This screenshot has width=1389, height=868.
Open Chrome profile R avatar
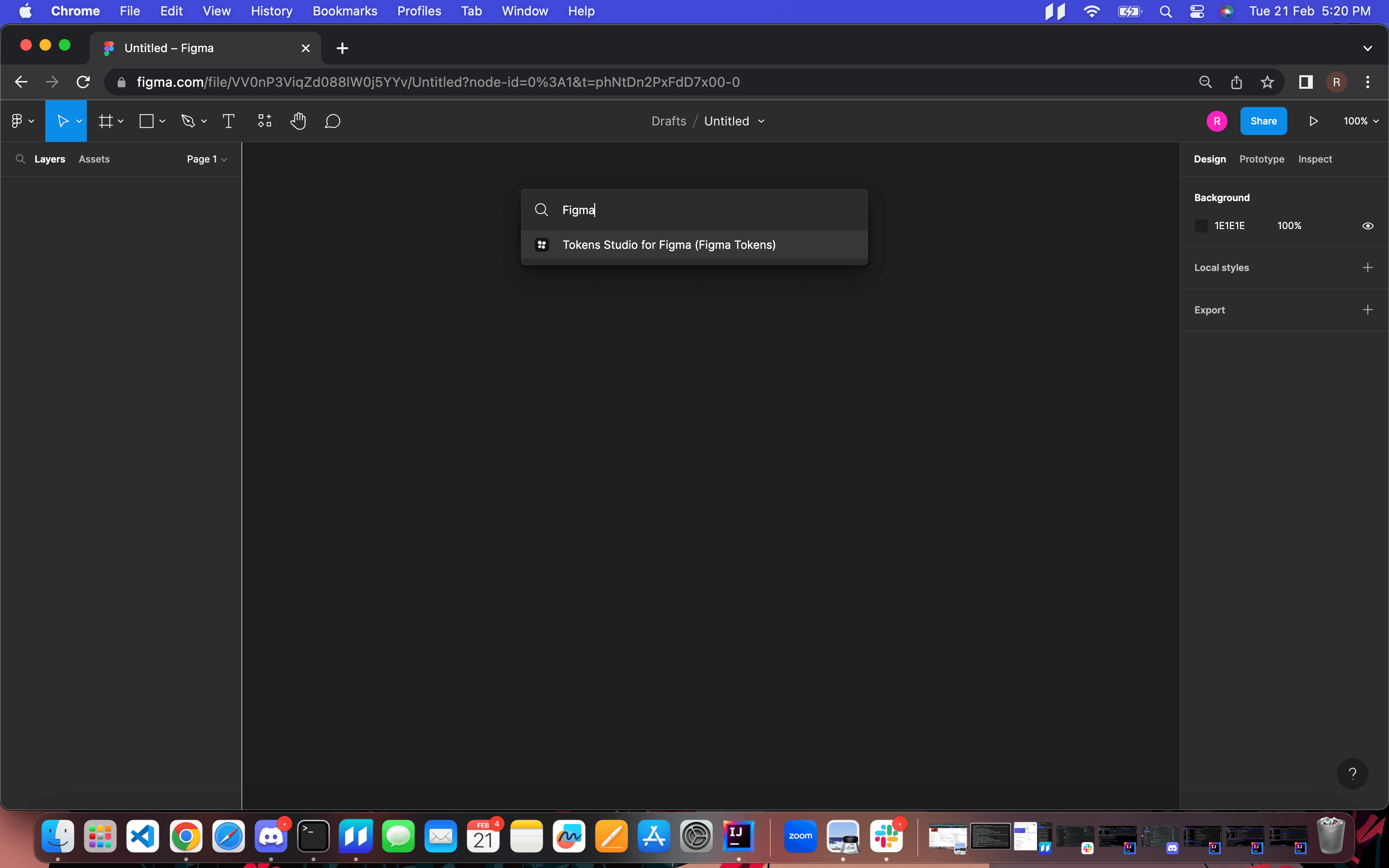pyautogui.click(x=1337, y=82)
